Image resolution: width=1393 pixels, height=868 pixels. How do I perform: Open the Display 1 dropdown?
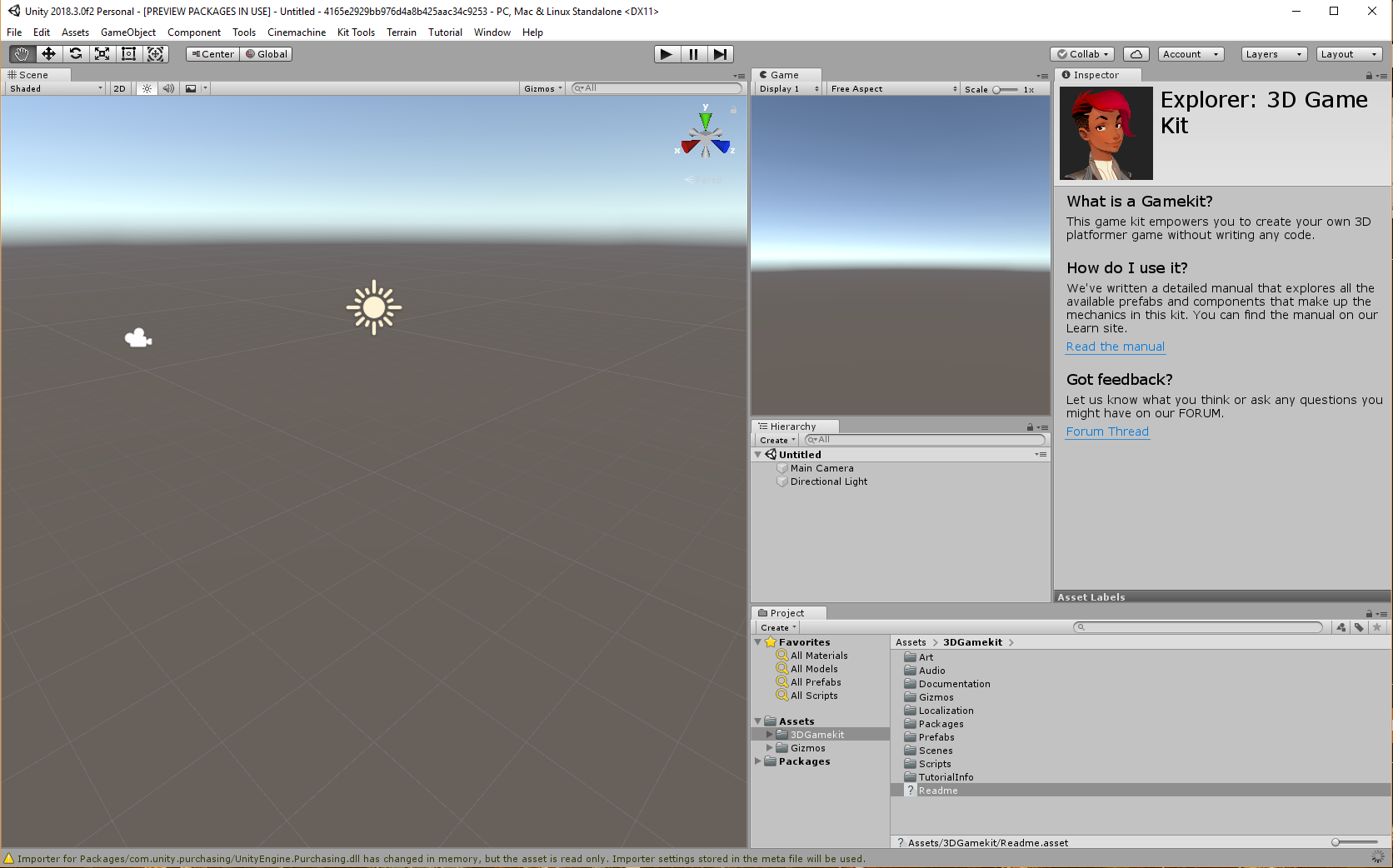pos(789,88)
